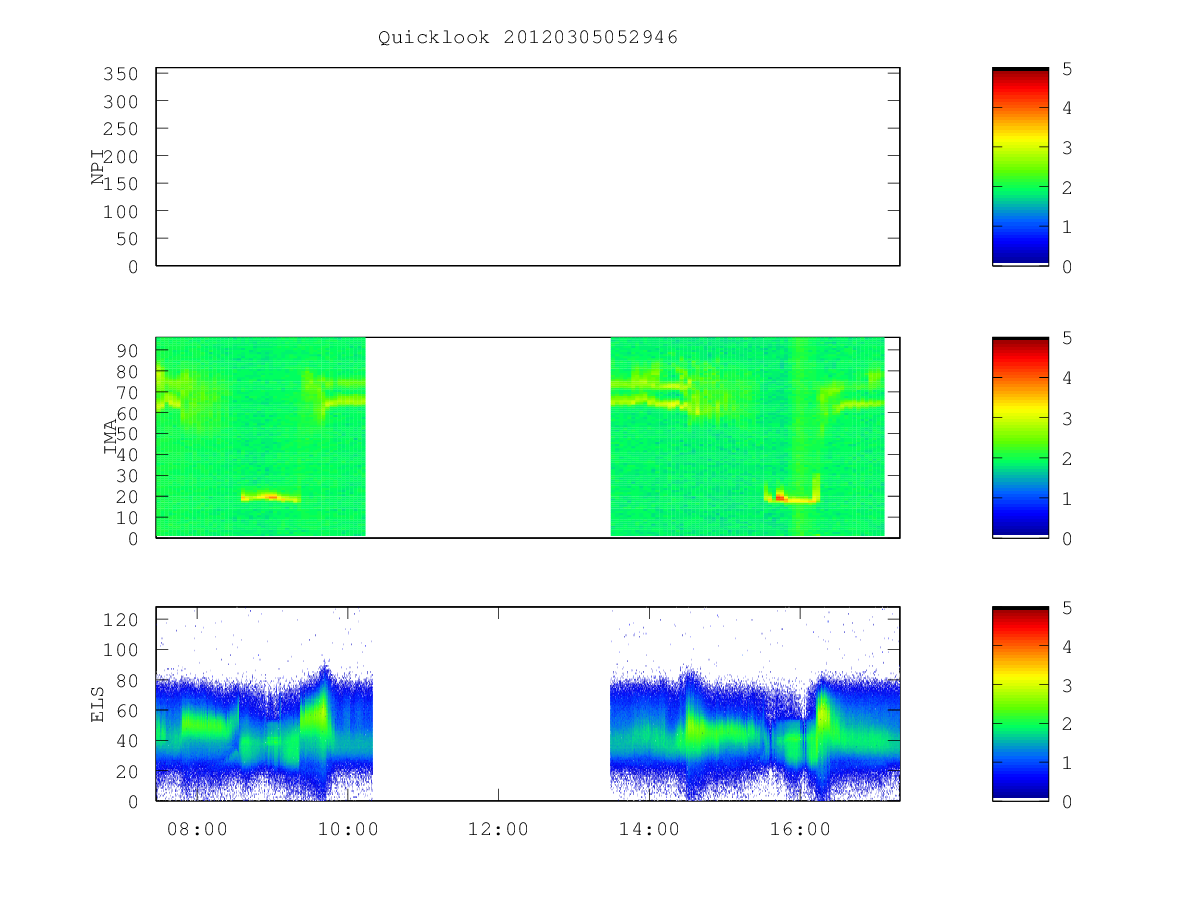The width and height of the screenshot is (1200, 900).
Task: Click the 12:00 time tick label
Action: tap(498, 829)
